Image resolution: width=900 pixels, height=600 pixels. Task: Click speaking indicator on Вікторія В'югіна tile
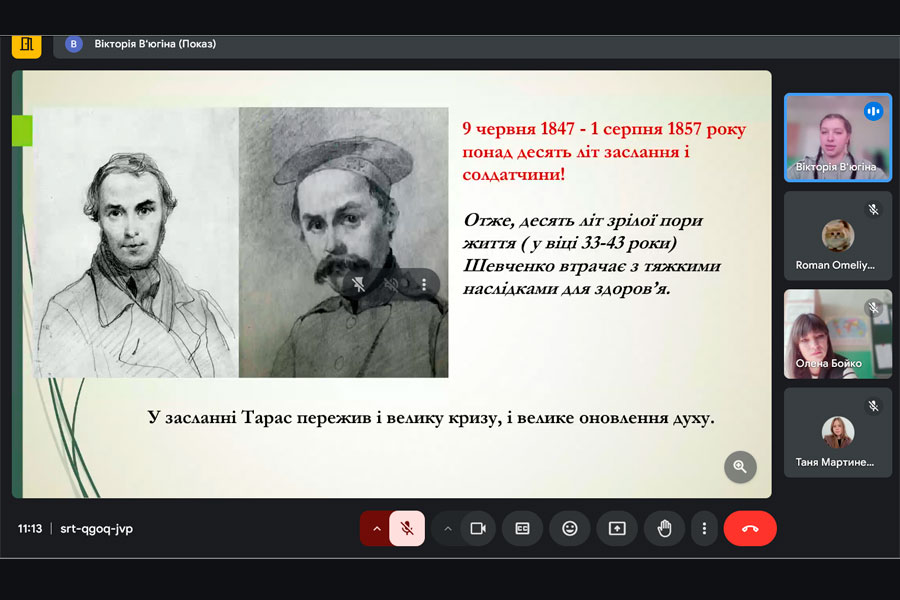point(874,111)
